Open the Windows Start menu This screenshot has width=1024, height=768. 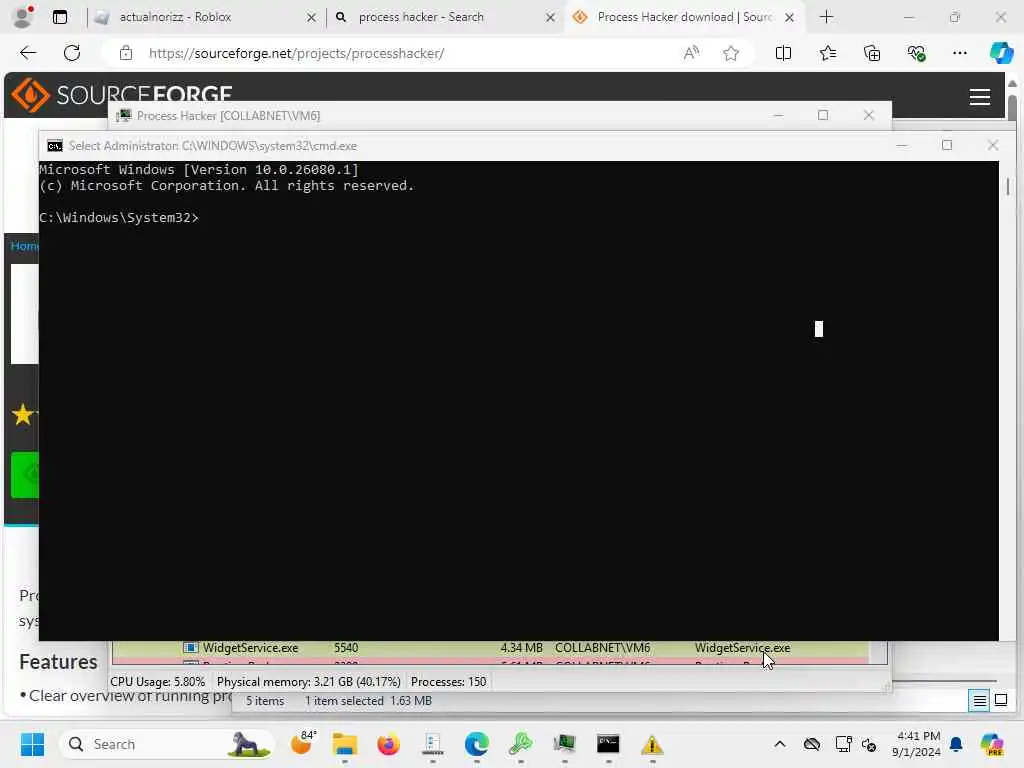(32, 744)
